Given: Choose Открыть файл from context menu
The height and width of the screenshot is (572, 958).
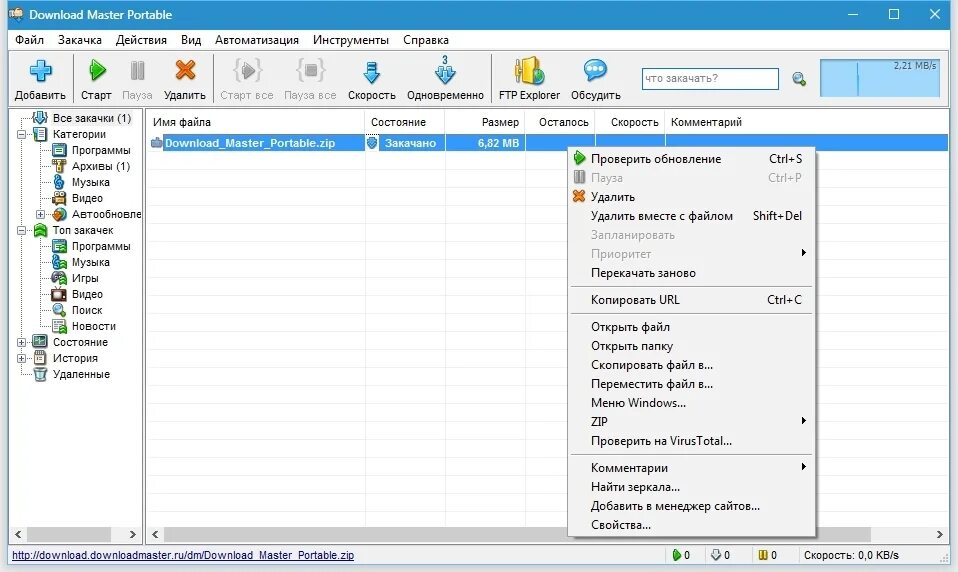Looking at the screenshot, I should [x=691, y=327].
